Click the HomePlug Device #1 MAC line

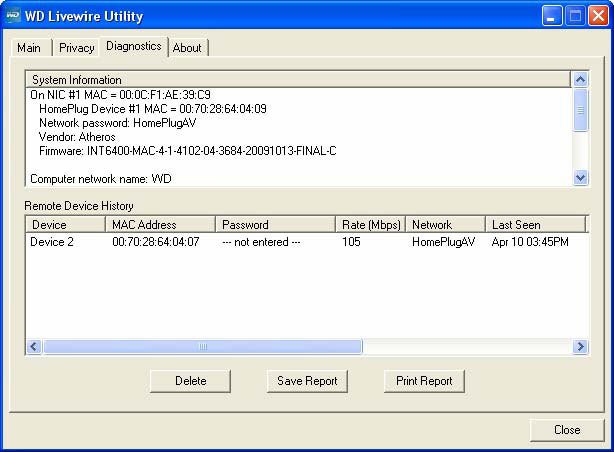[153, 109]
